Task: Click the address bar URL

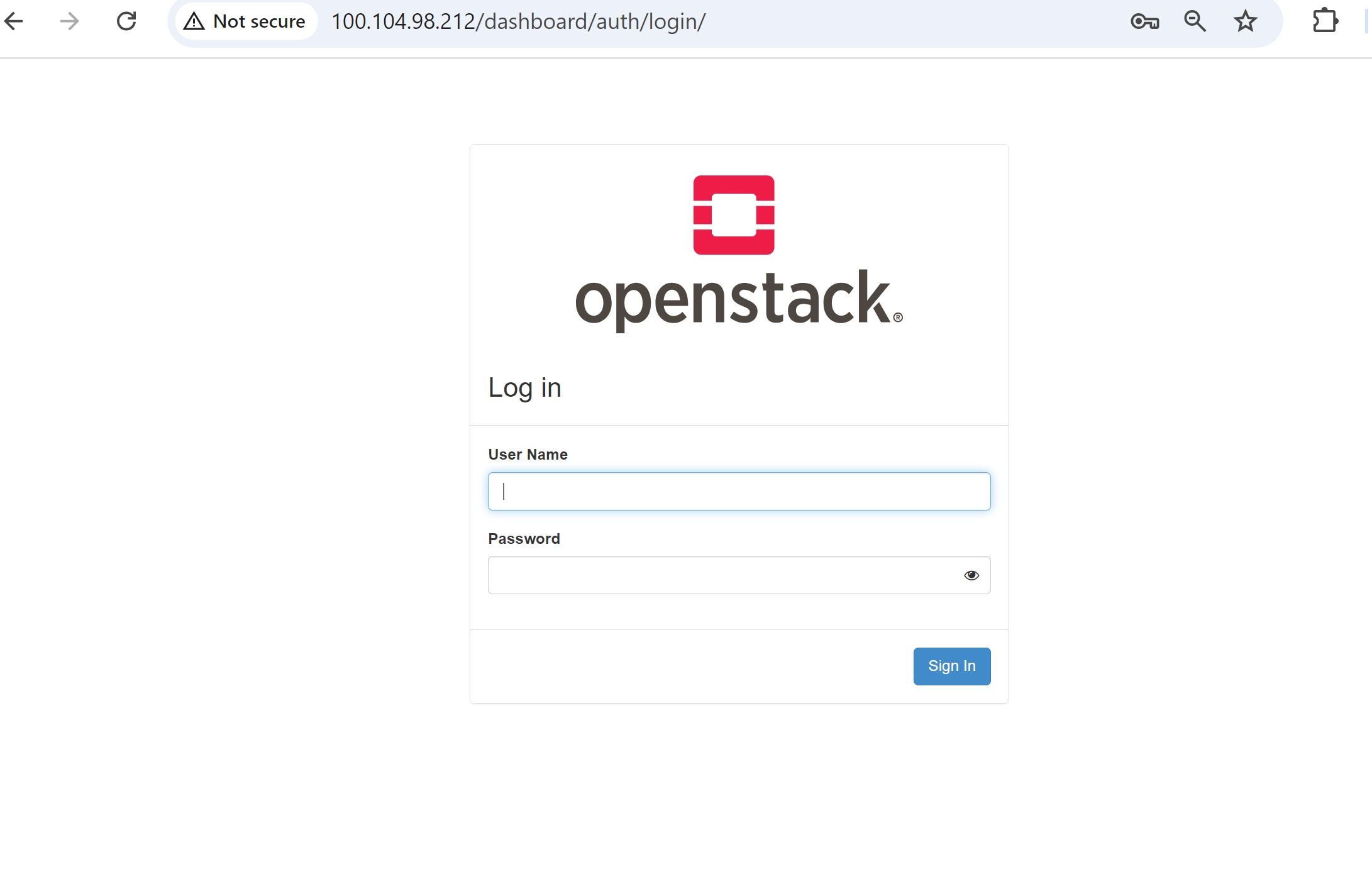Action: [519, 21]
